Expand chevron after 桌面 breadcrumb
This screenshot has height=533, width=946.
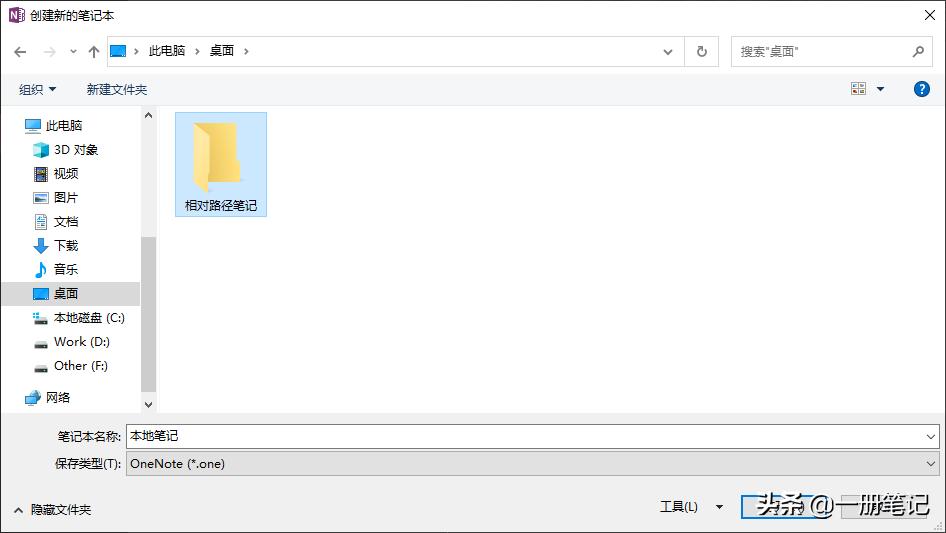pos(246,51)
